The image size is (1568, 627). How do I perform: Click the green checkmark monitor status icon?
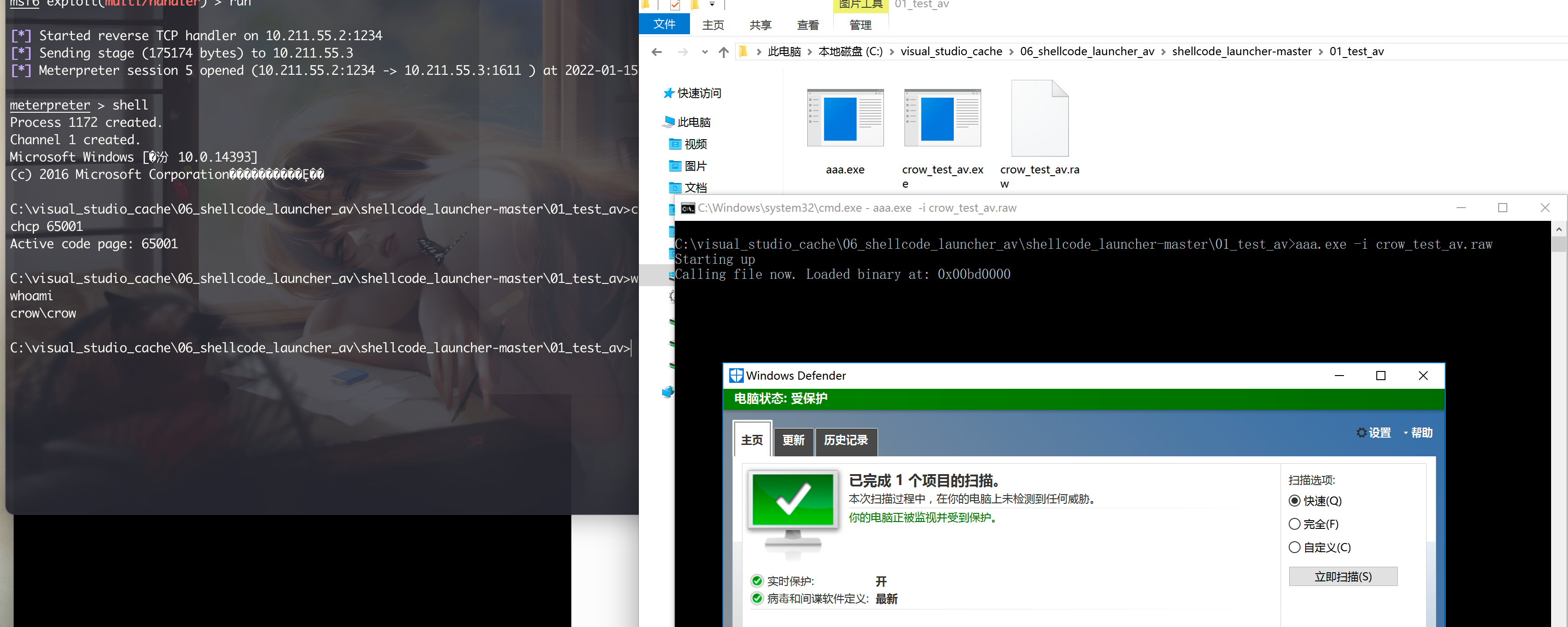point(793,514)
